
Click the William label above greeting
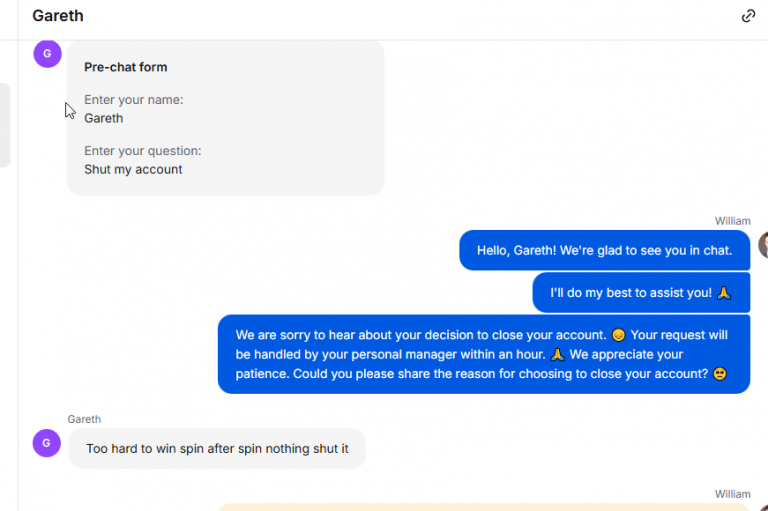coord(732,221)
